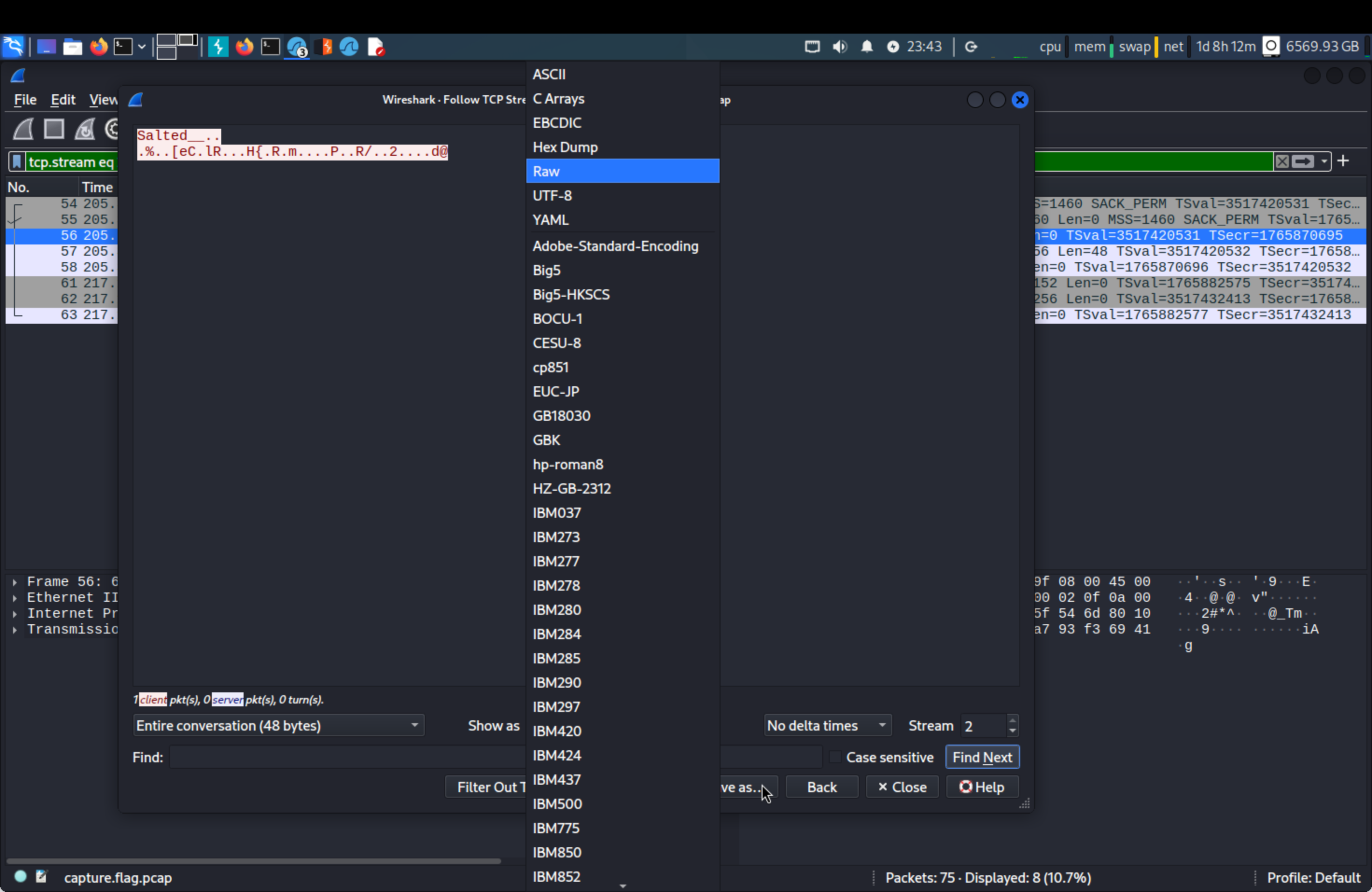This screenshot has height=892, width=1372.
Task: Click the stop capture square icon
Action: coord(54,129)
